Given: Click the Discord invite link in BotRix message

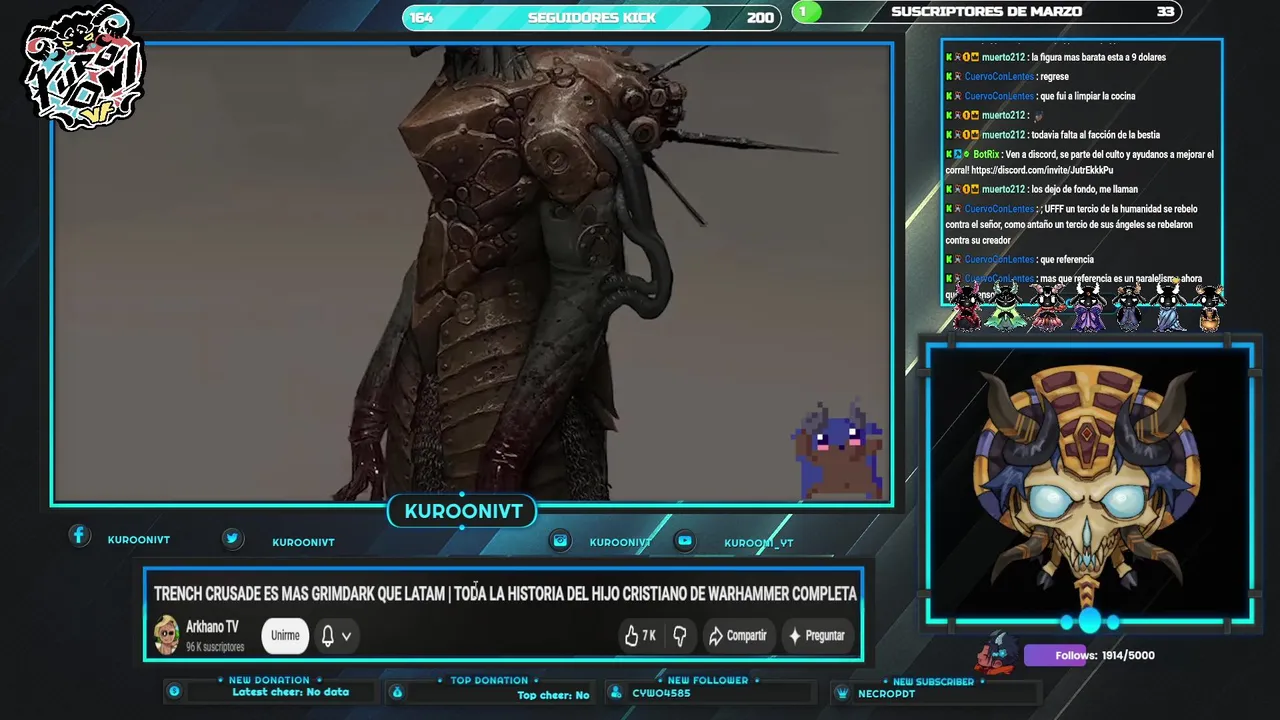Looking at the screenshot, I should click(1042, 170).
